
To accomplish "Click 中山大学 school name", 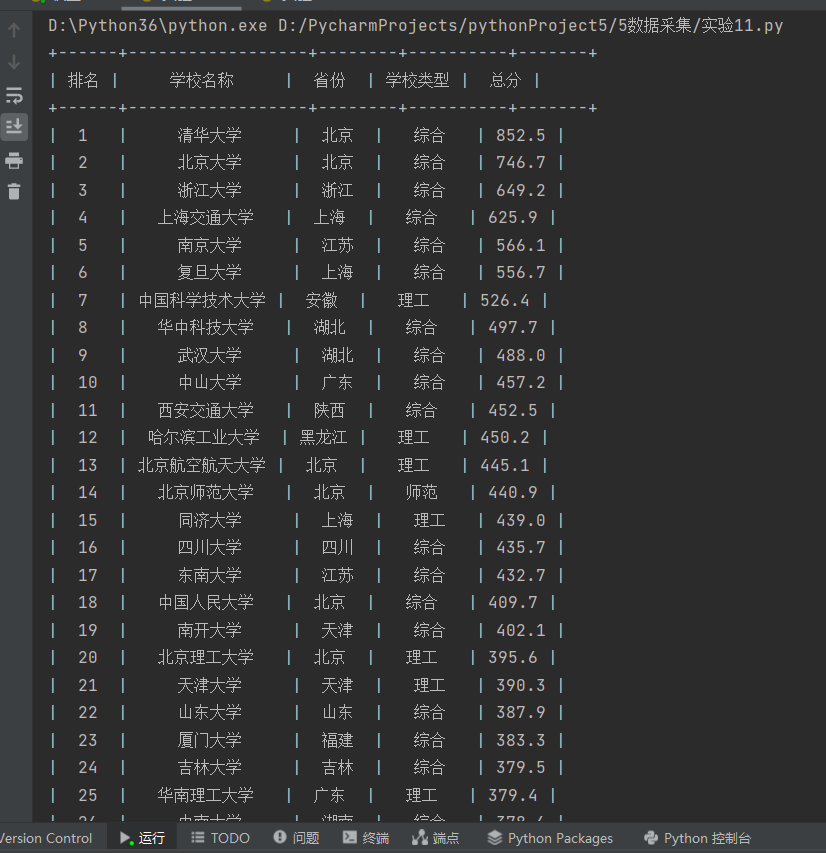I will coord(209,382).
